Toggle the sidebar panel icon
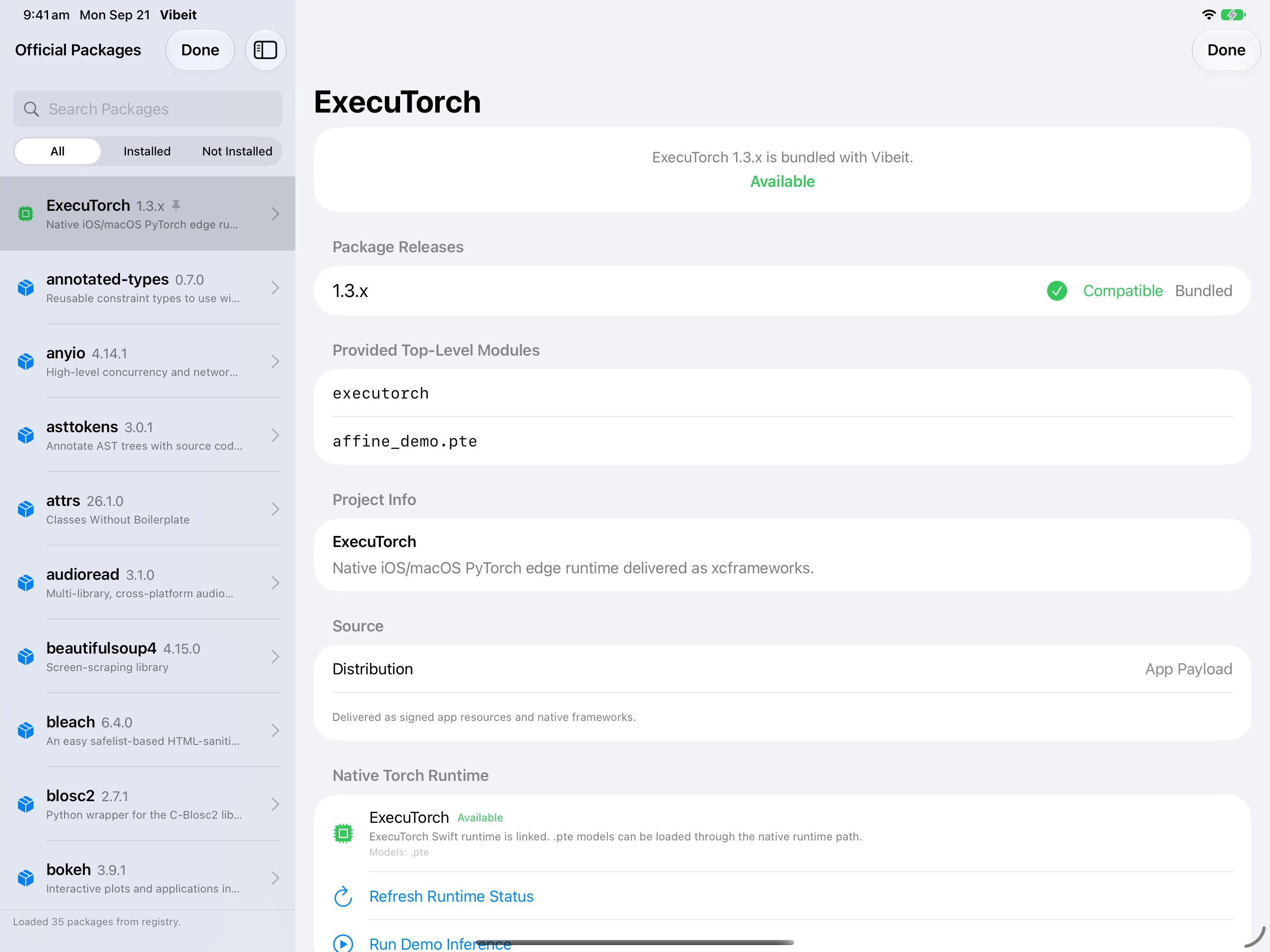This screenshot has height=952, width=1270. pos(265,50)
